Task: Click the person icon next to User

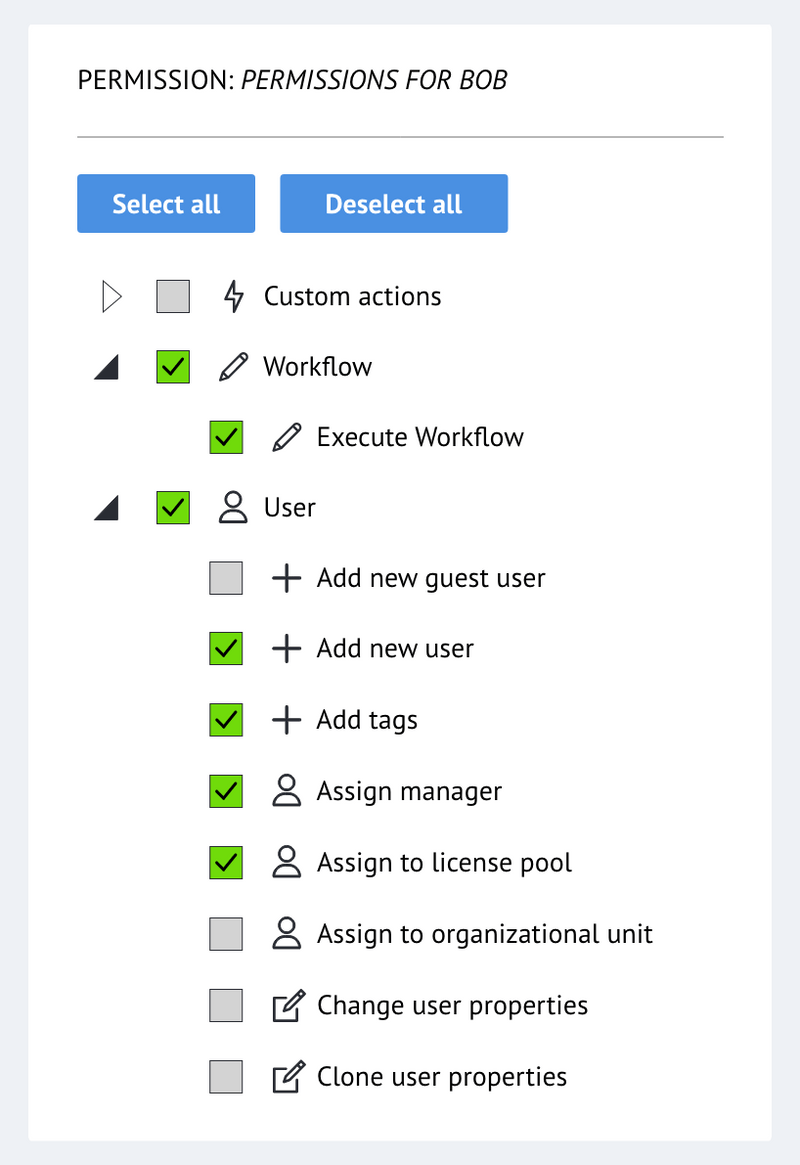Action: tap(233, 508)
